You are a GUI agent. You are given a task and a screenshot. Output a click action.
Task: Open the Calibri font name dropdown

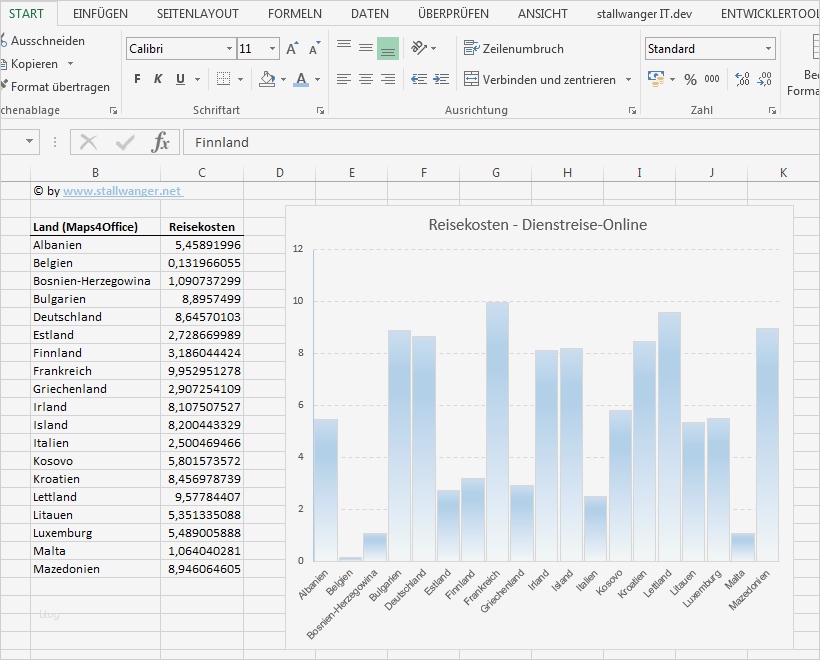click(229, 49)
